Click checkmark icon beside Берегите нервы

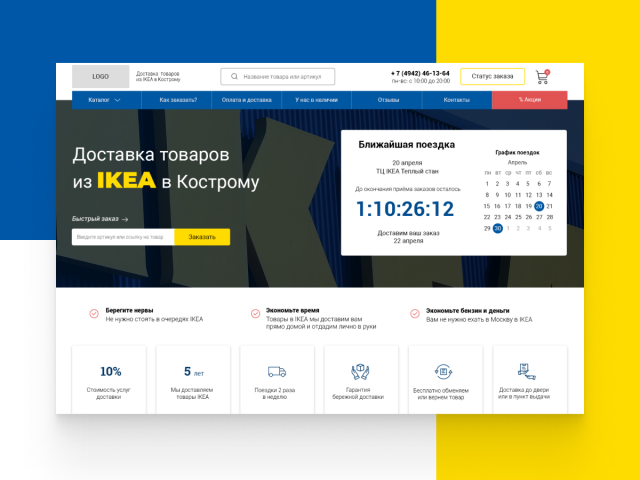pos(94,313)
